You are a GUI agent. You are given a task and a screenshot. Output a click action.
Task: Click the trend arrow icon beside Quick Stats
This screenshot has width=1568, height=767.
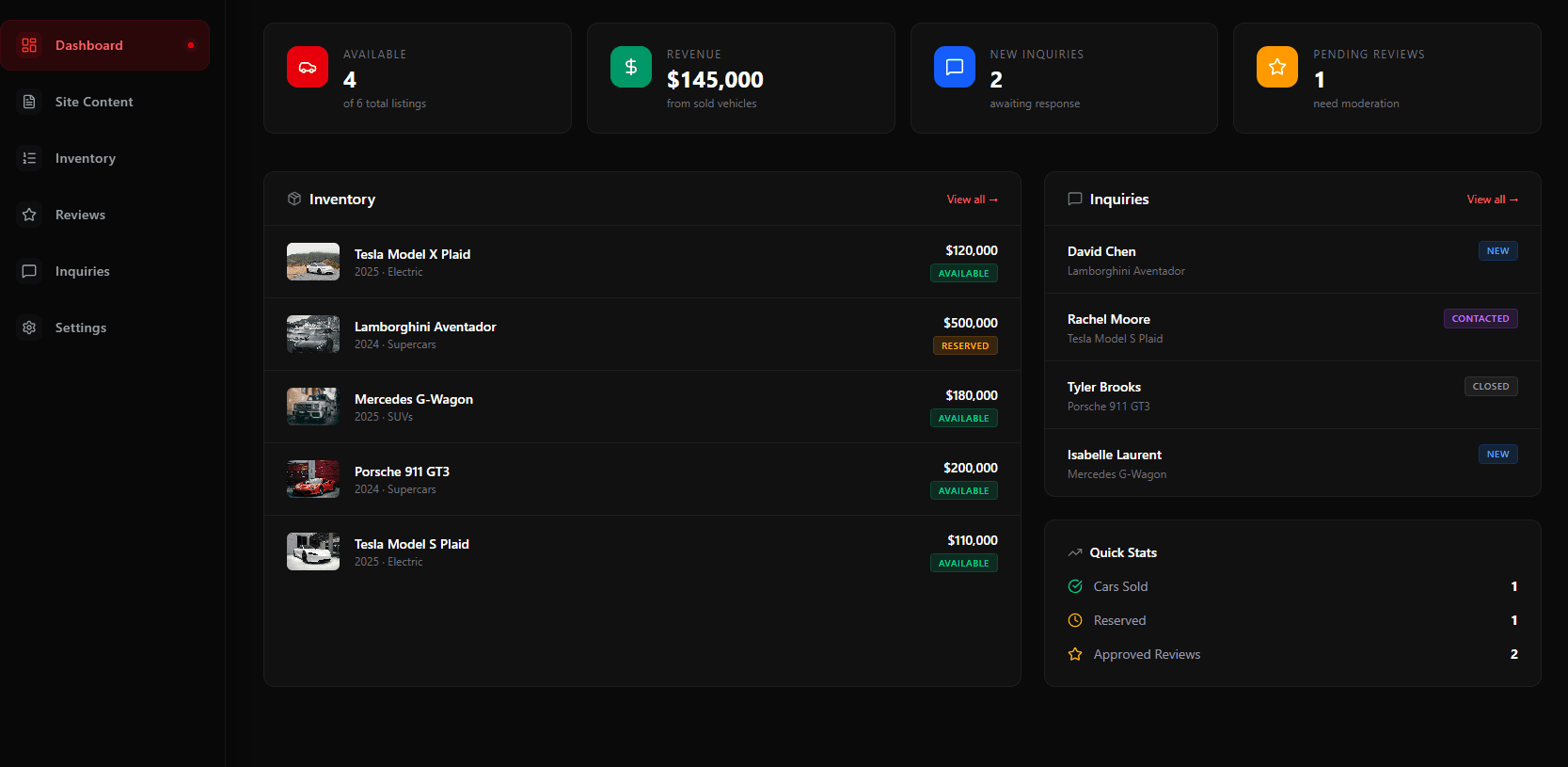tap(1075, 552)
